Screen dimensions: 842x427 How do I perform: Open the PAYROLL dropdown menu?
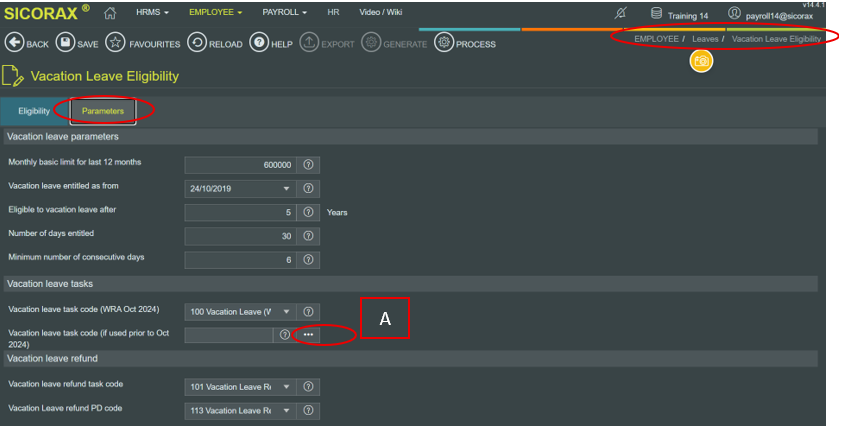[285, 12]
